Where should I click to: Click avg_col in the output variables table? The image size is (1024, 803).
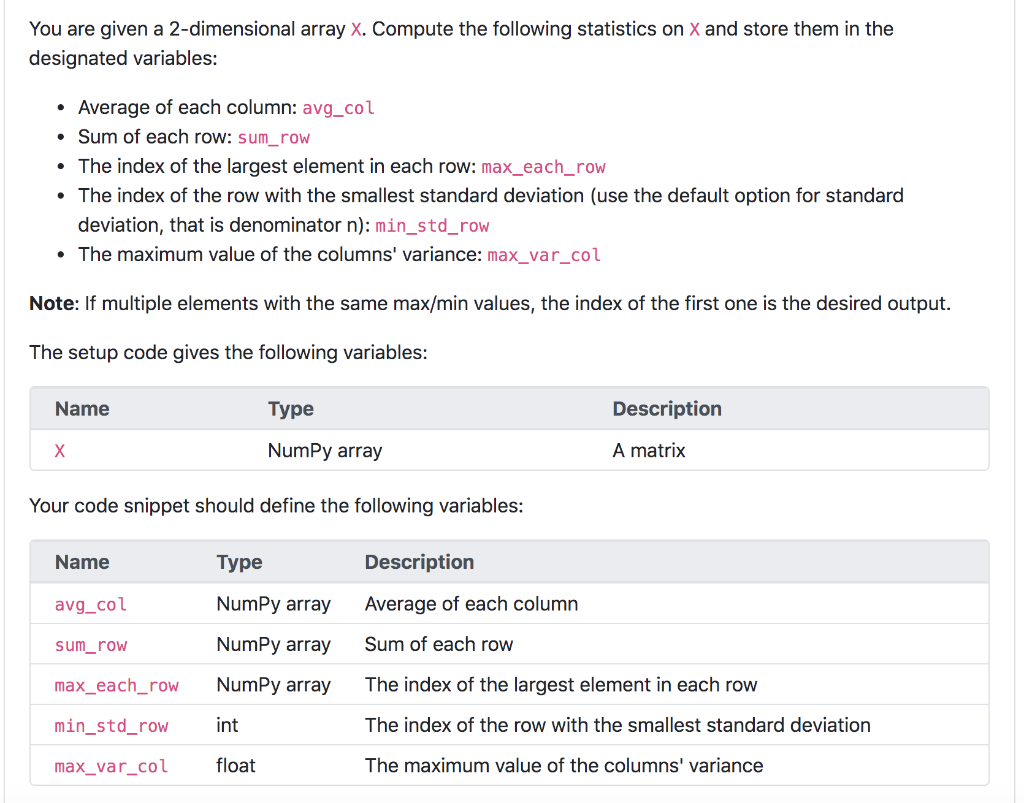point(91,604)
